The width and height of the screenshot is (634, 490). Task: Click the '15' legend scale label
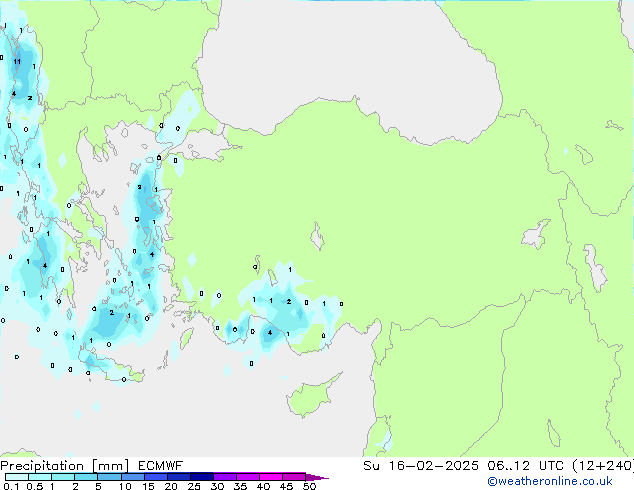tap(148, 486)
